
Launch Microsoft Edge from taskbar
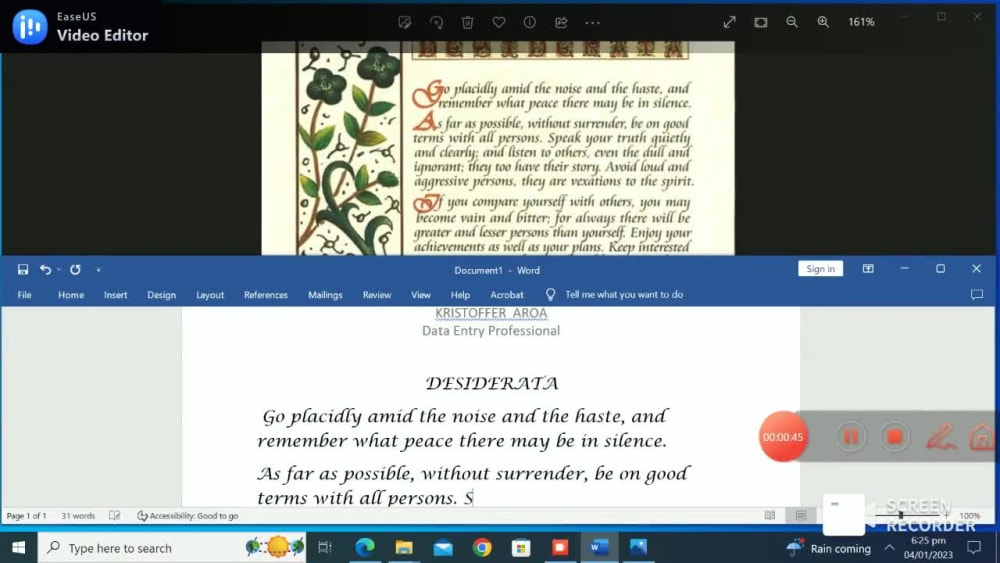pyautogui.click(x=365, y=548)
